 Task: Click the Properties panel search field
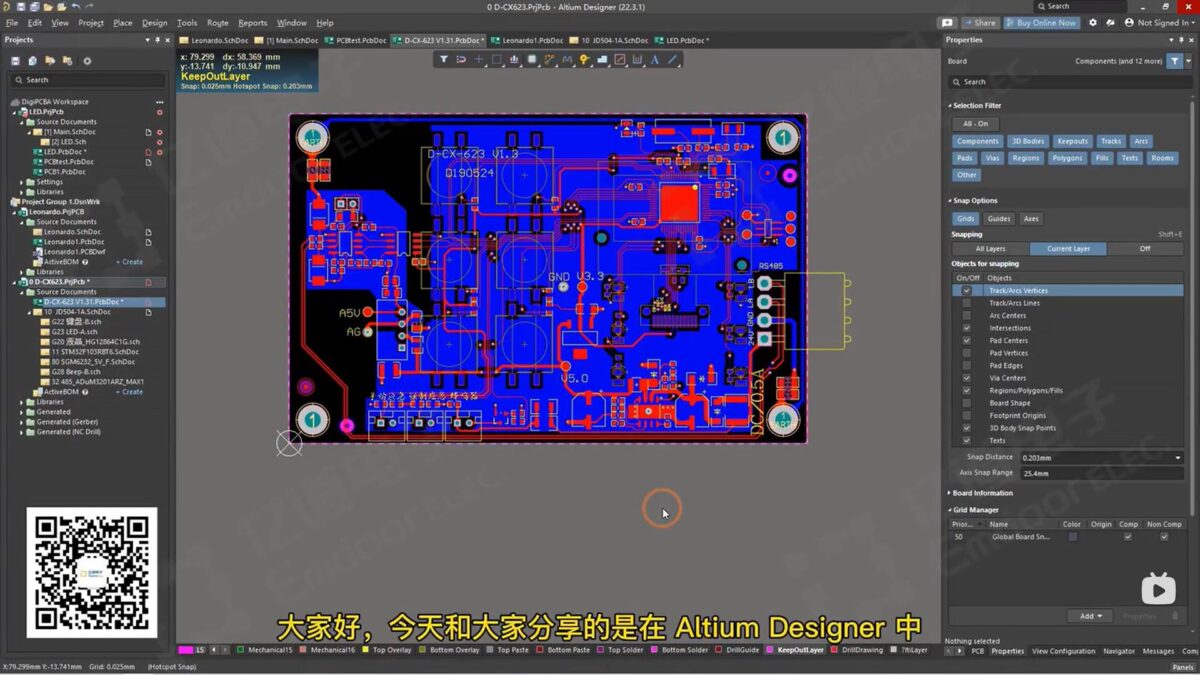coord(1069,82)
